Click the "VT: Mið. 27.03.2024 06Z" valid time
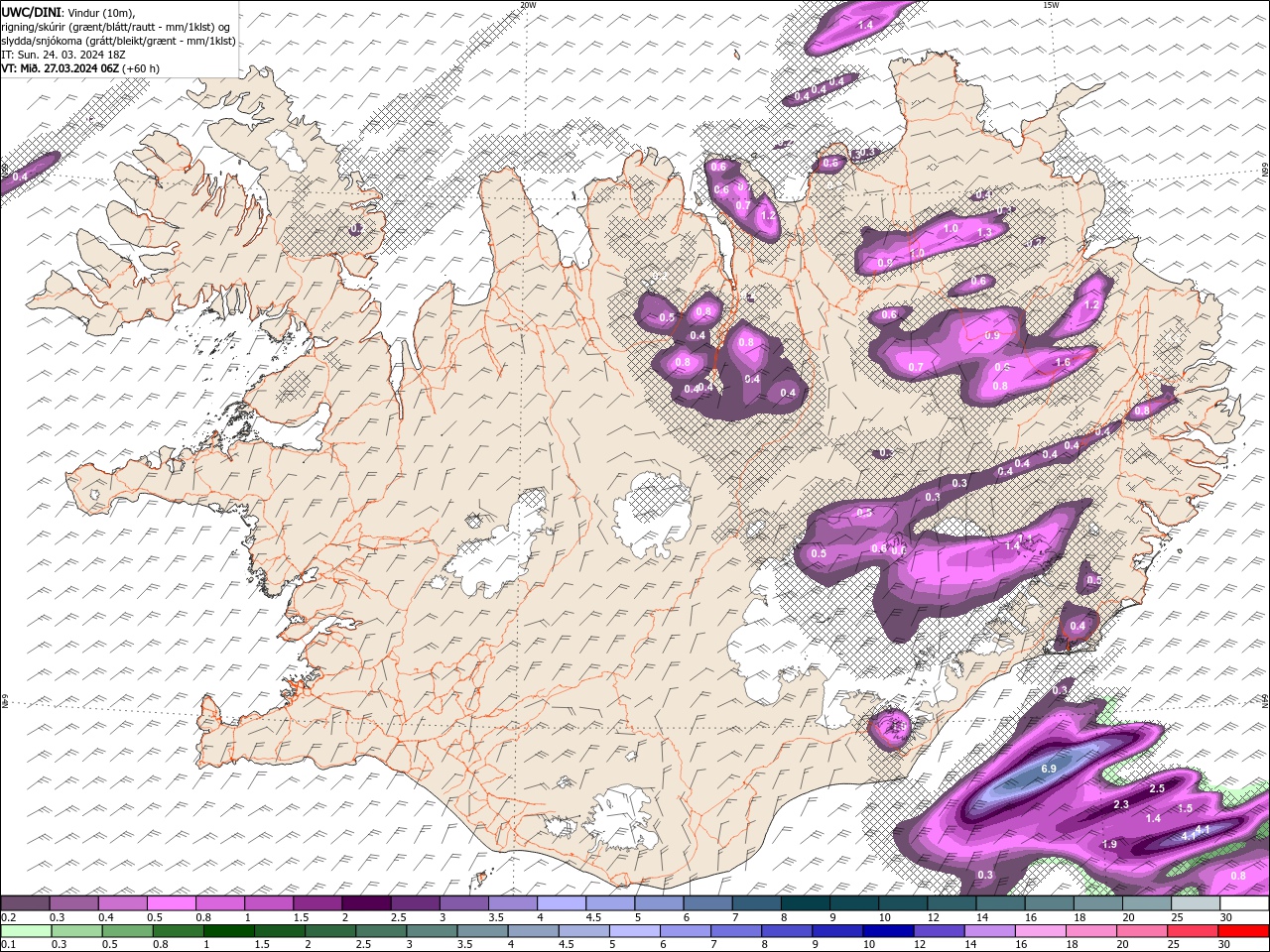The height and width of the screenshot is (952, 1270). (x=59, y=68)
